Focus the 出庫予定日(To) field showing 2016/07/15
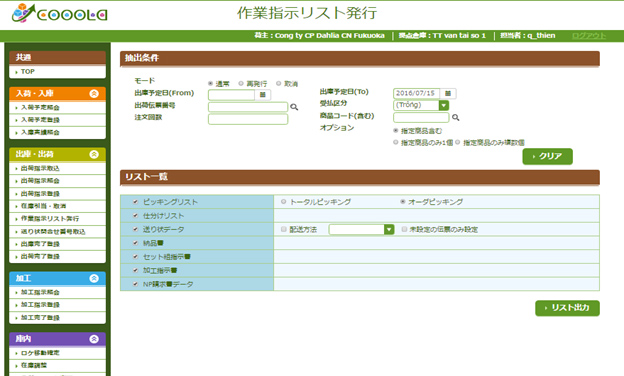This screenshot has height=376, width=624. click(416, 94)
